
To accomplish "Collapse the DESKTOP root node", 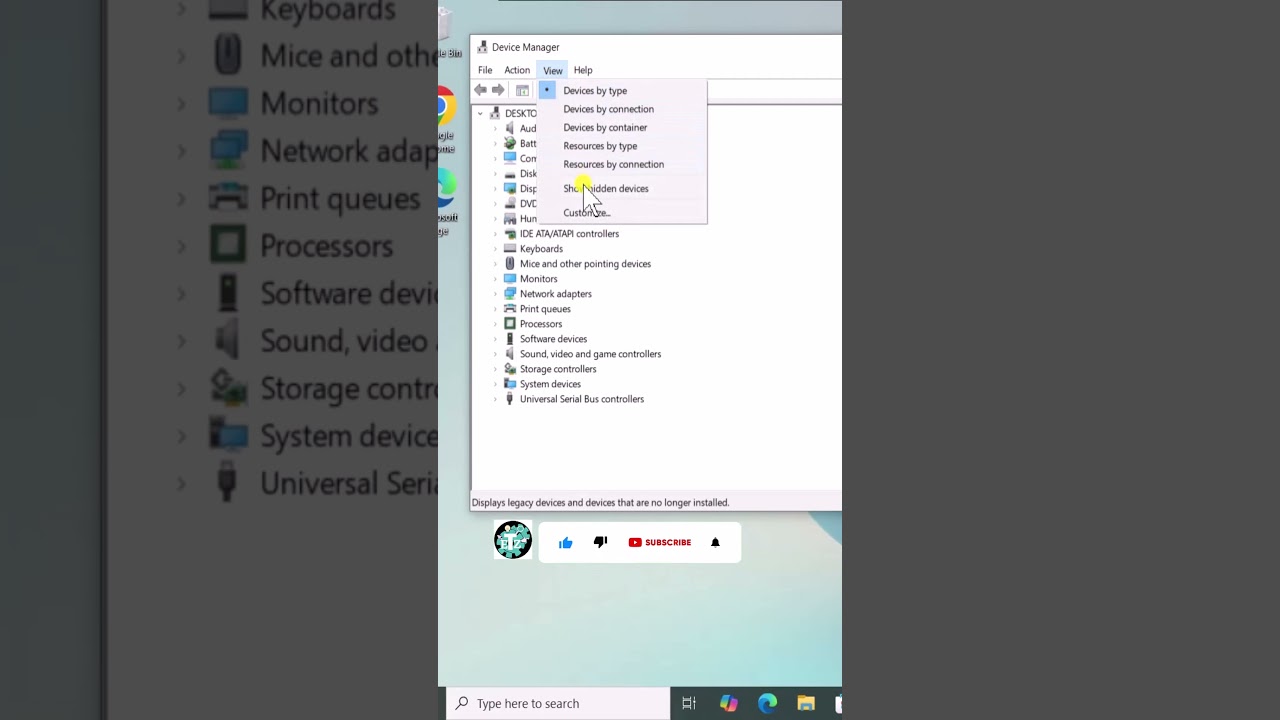I will 480,113.
